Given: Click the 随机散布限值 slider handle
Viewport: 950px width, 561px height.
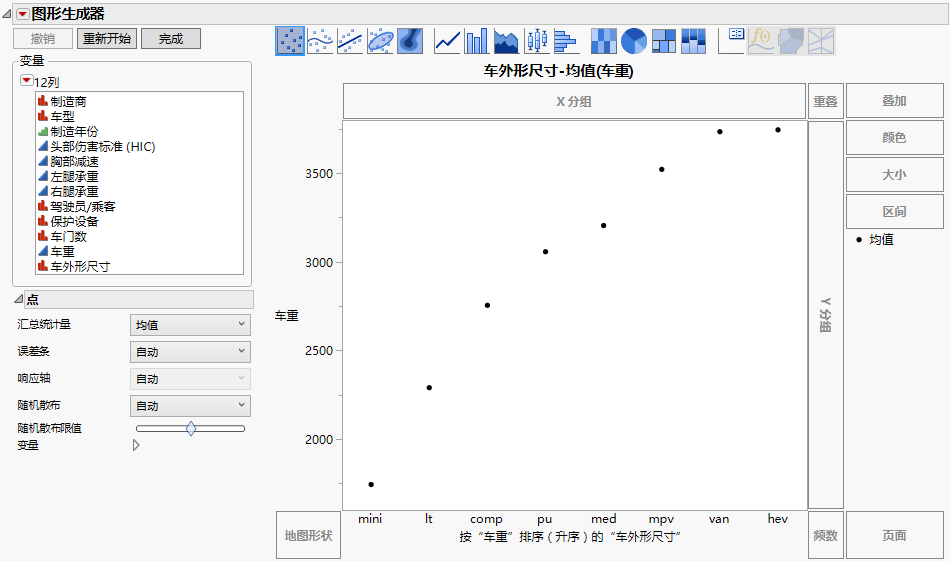Looking at the screenshot, I should (191, 428).
